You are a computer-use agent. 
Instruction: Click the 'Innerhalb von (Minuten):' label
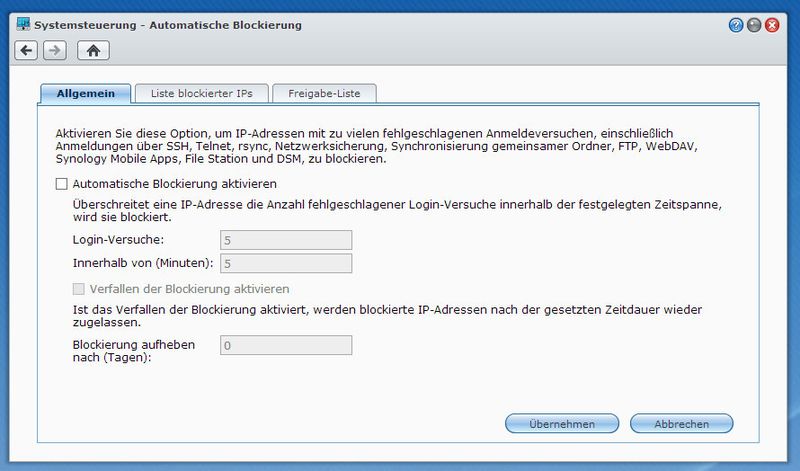143,263
